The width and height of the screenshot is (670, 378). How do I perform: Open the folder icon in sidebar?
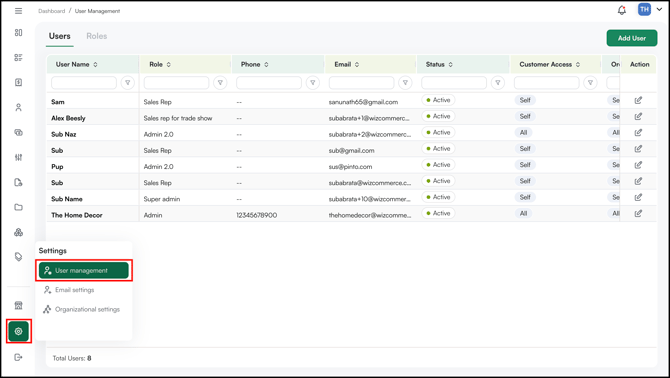point(18,207)
